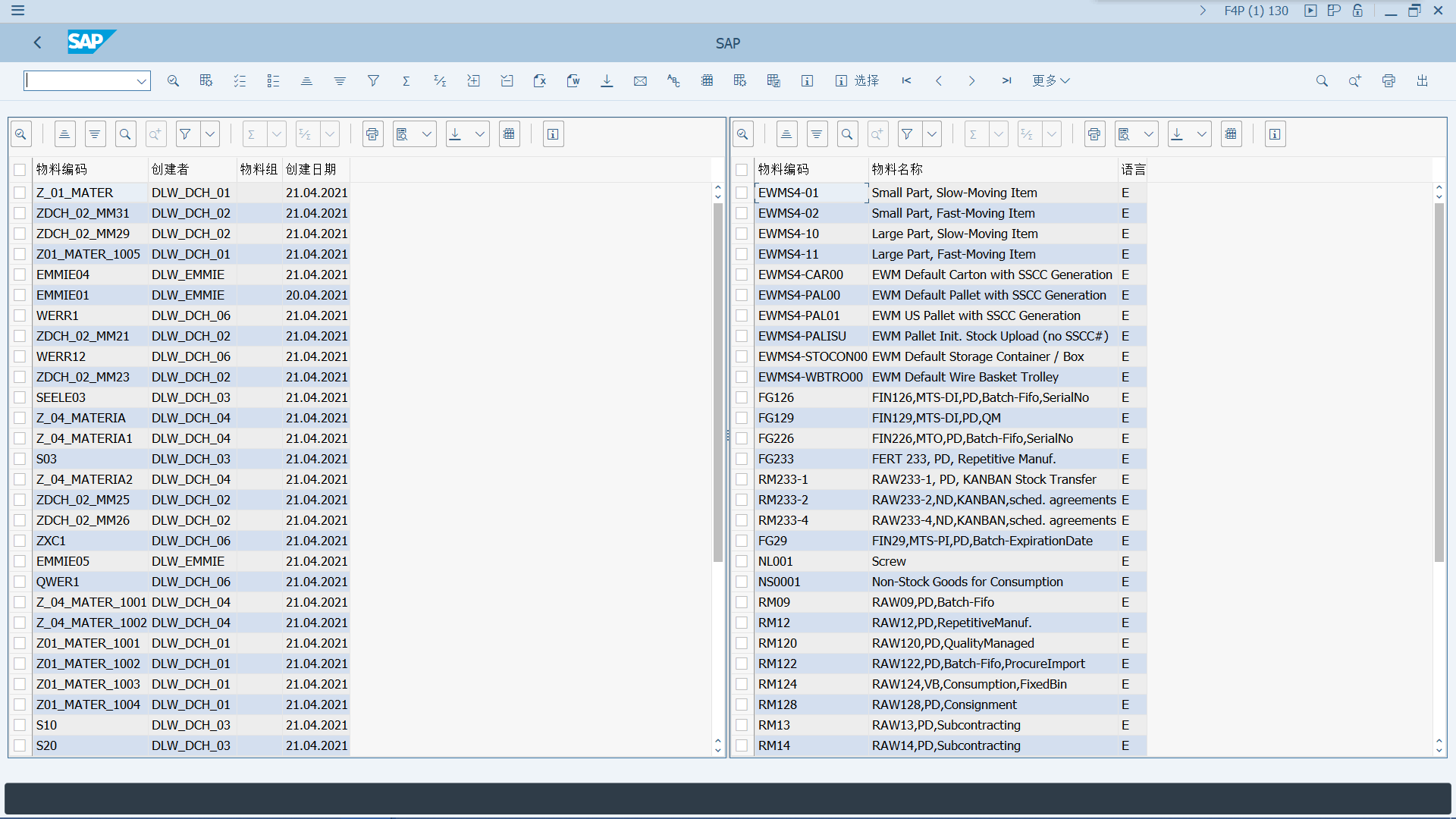Click the details magnifier icon in left panel
This screenshot has height=819, width=1456.
click(21, 134)
